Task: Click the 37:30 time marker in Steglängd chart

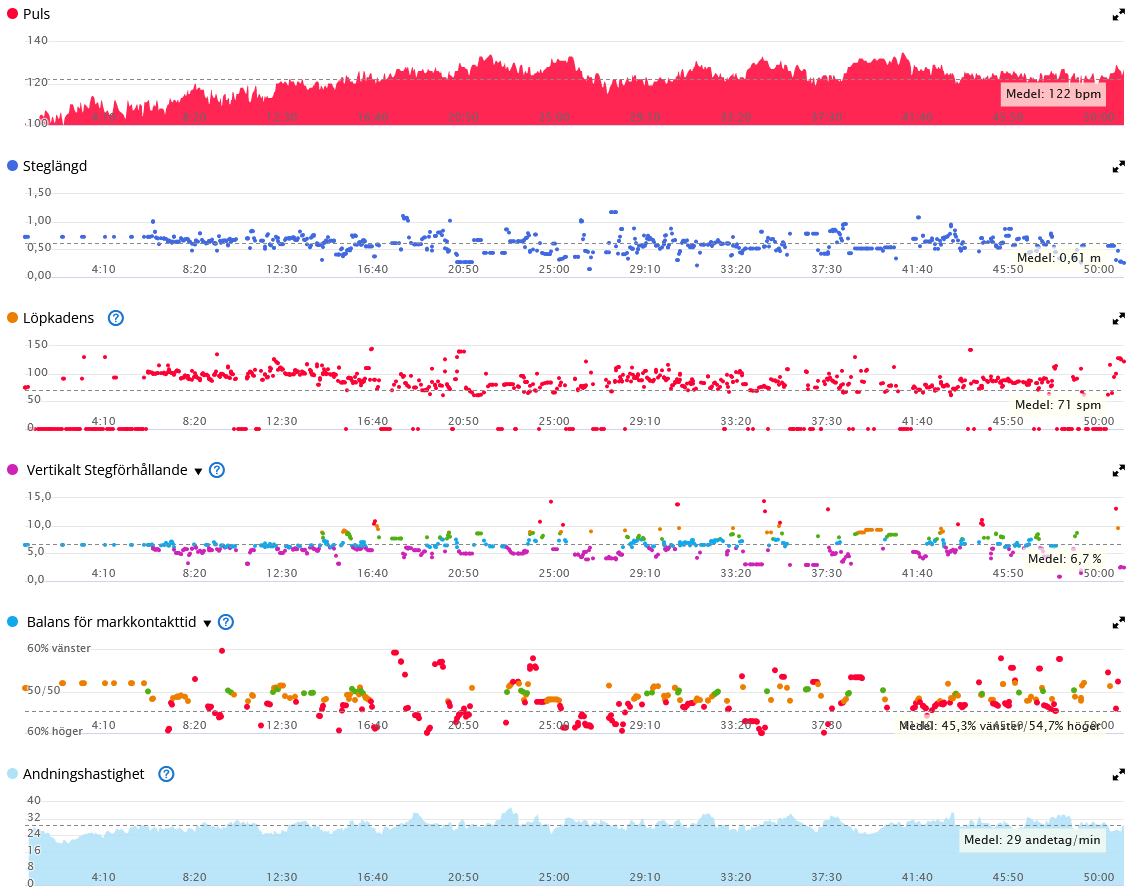Action: pos(827,269)
